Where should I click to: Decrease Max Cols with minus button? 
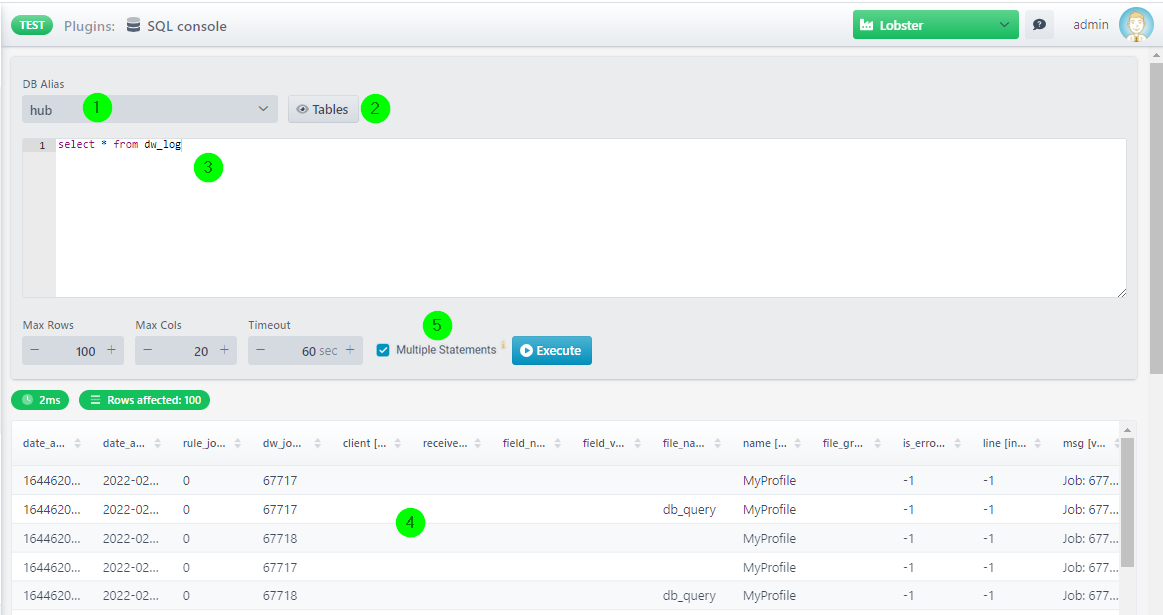148,350
